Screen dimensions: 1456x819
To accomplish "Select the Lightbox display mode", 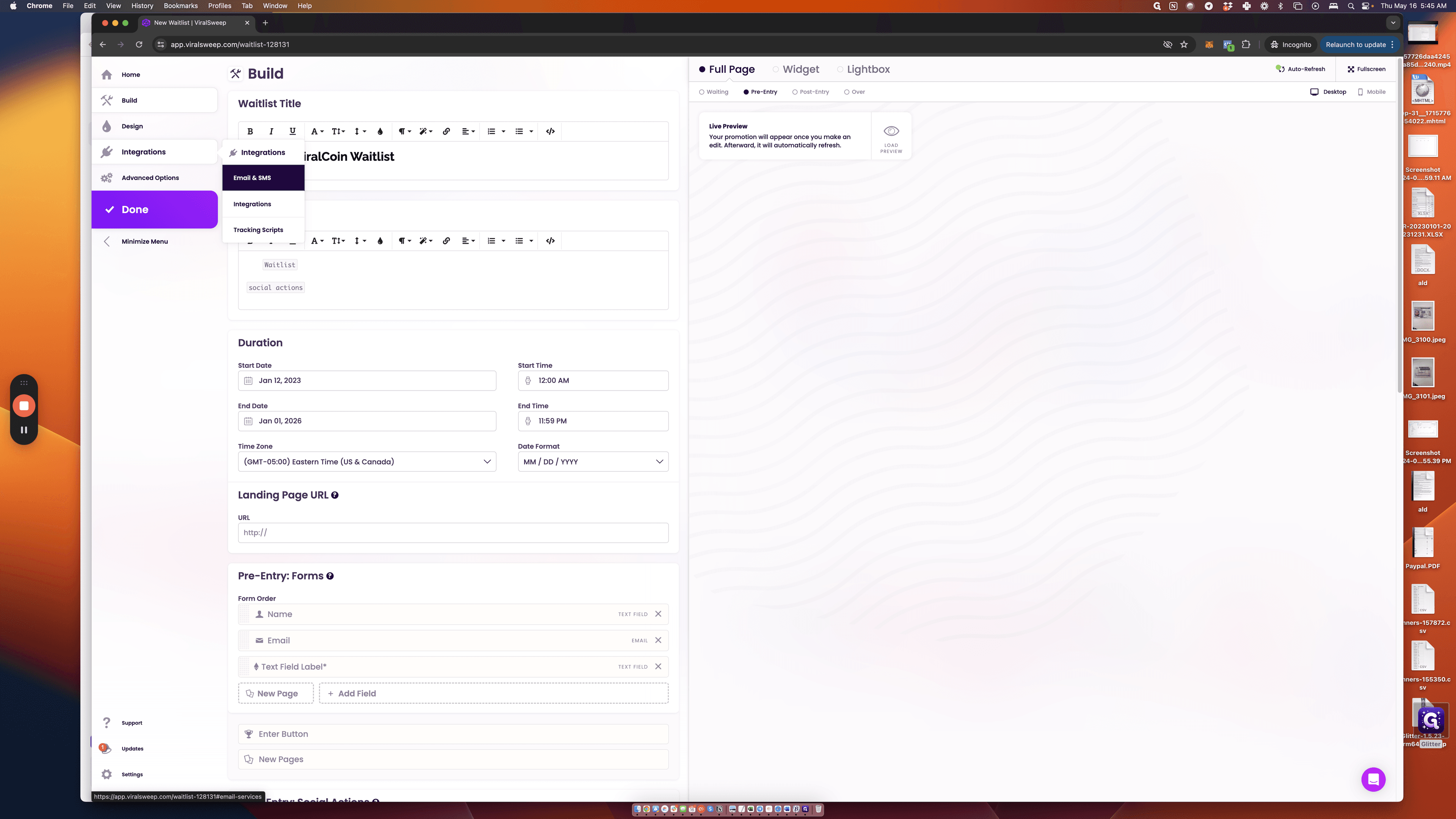I will point(863,69).
